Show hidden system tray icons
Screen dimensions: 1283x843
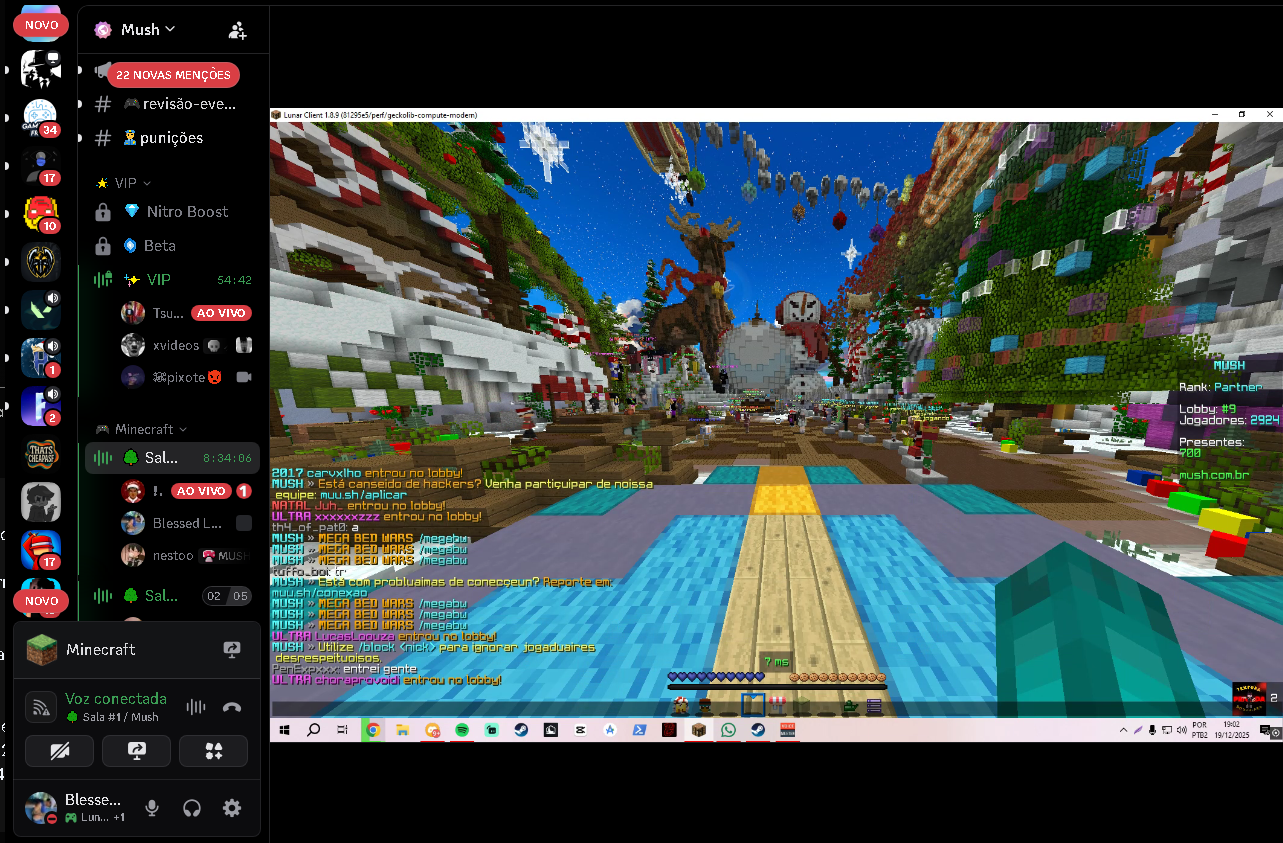(x=1125, y=731)
